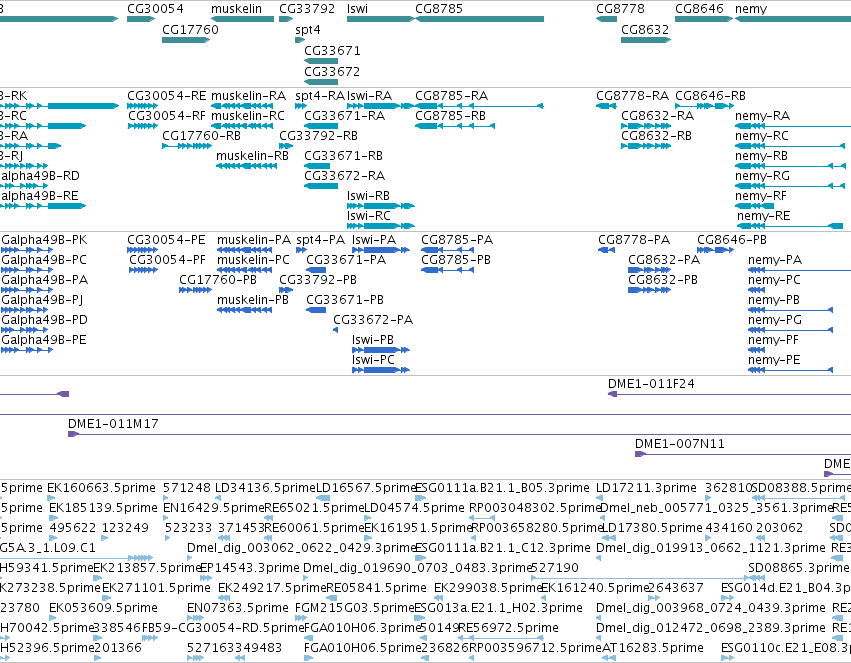Select the CG33672-PA protein label
851x663 pixels.
373,320
